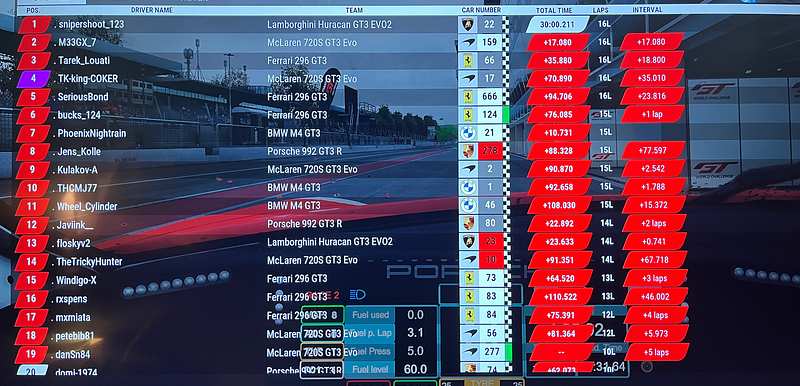
Task: Click the headlights icon above Fuel used
Action: pyautogui.click(x=358, y=295)
